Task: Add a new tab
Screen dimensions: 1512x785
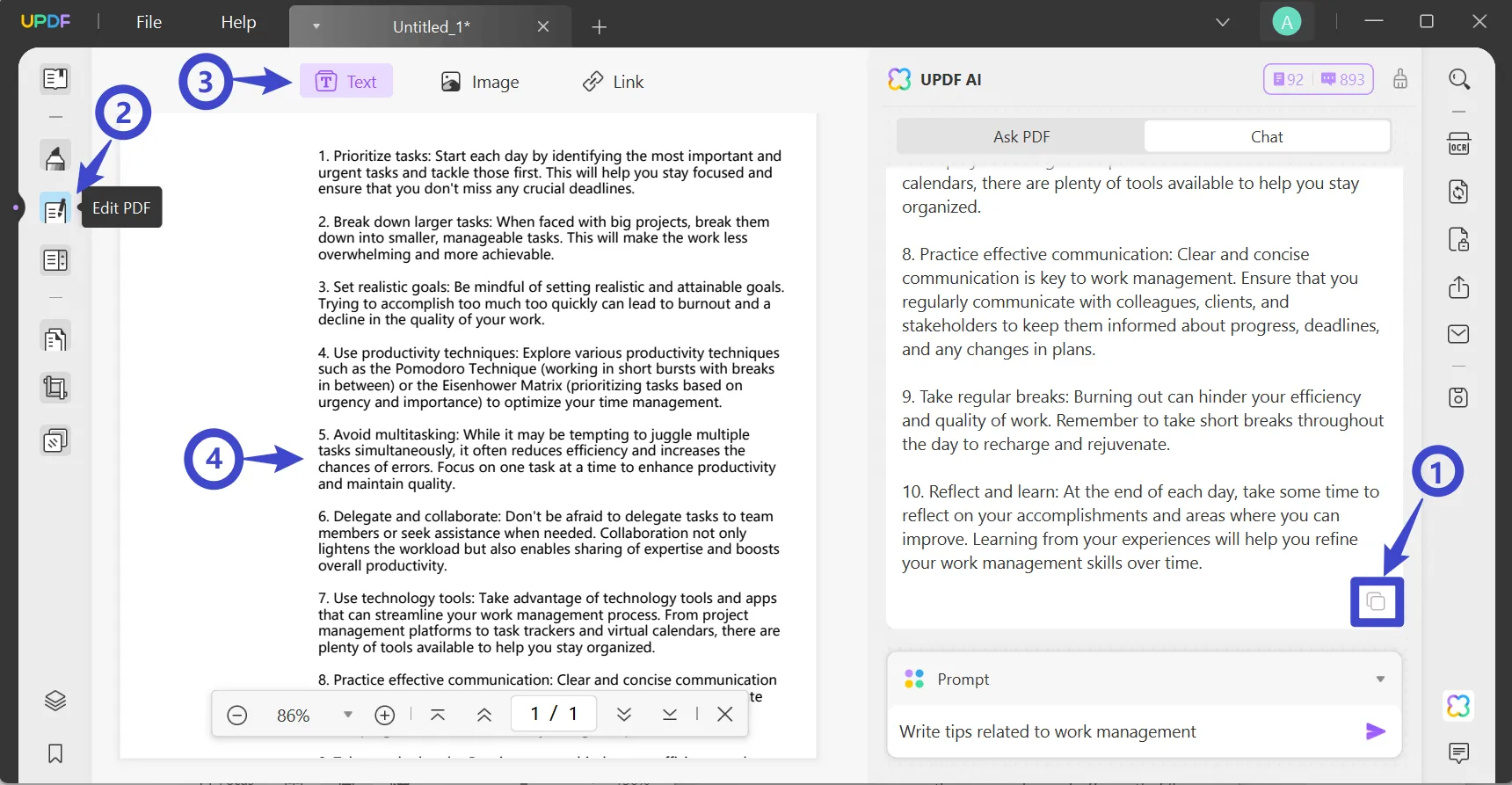Action: pos(600,27)
